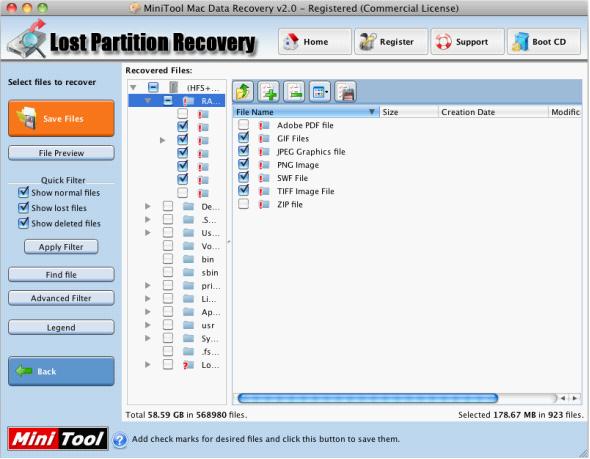This screenshot has width=590, height=459.
Task: Click the go up one folder icon
Action: click(x=243, y=91)
